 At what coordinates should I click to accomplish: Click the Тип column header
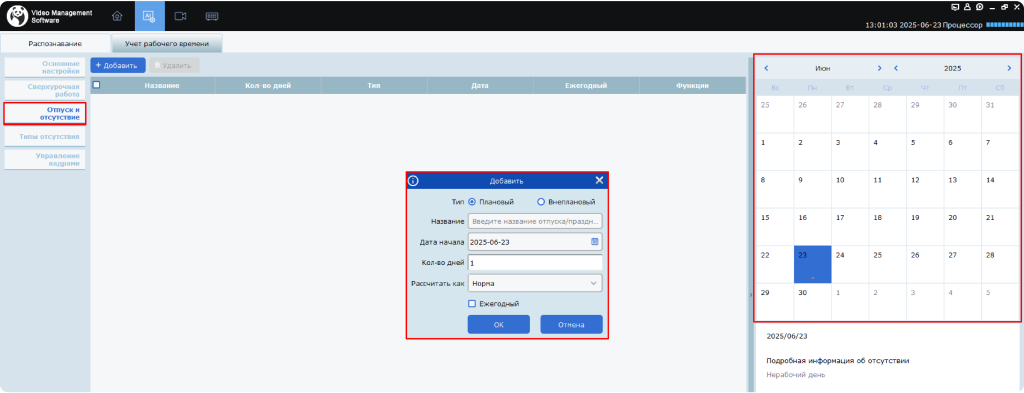[x=374, y=86]
